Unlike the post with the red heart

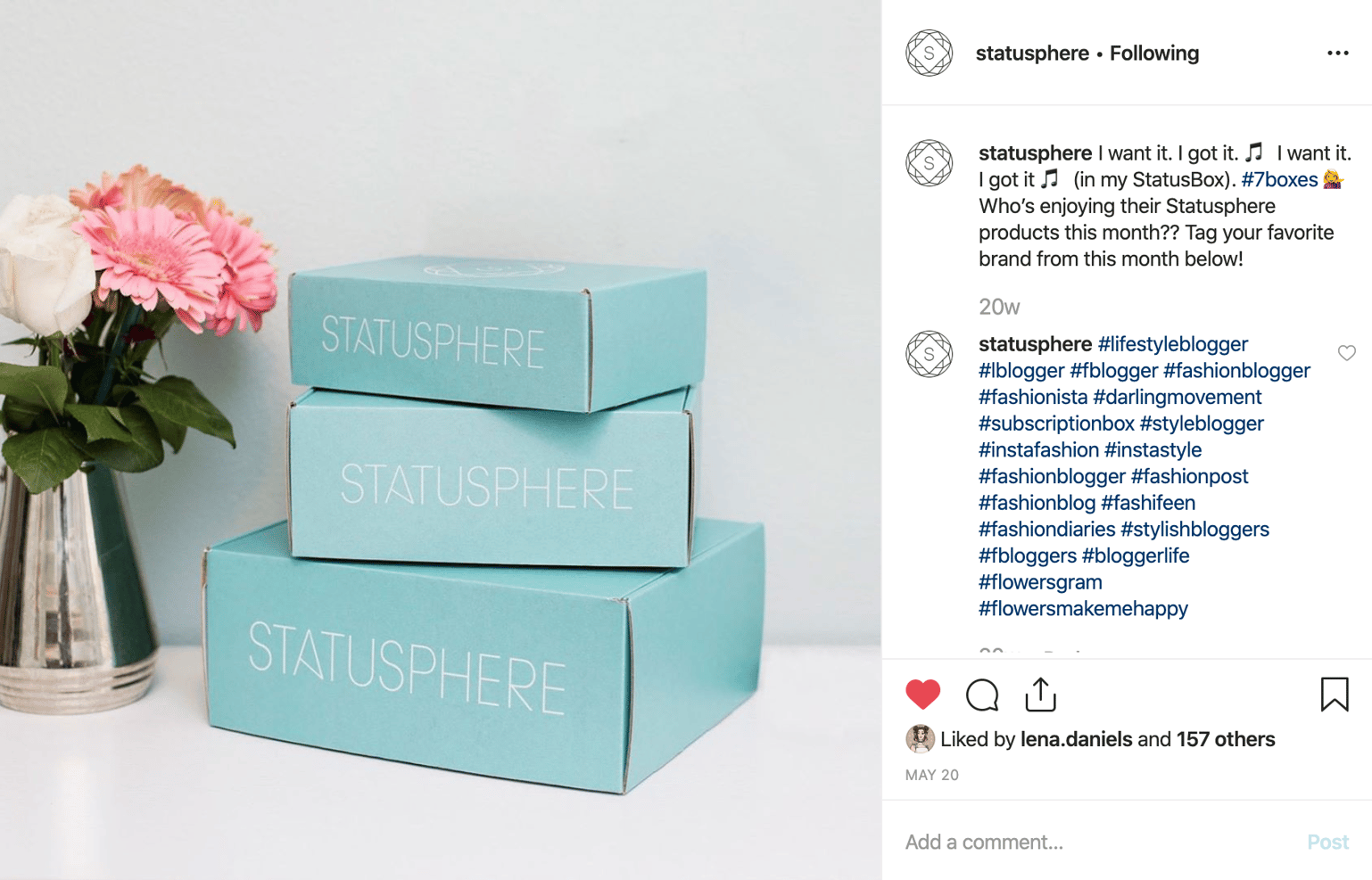pyautogui.click(x=922, y=695)
